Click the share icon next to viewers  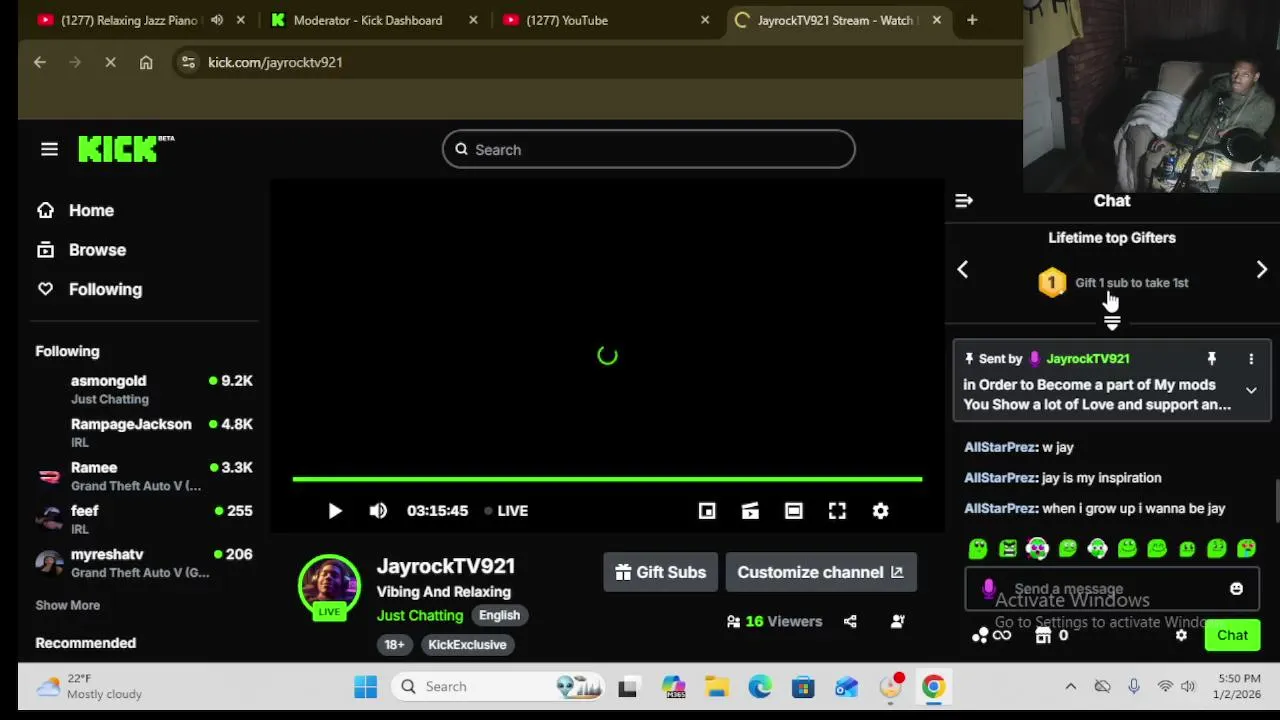click(x=850, y=621)
